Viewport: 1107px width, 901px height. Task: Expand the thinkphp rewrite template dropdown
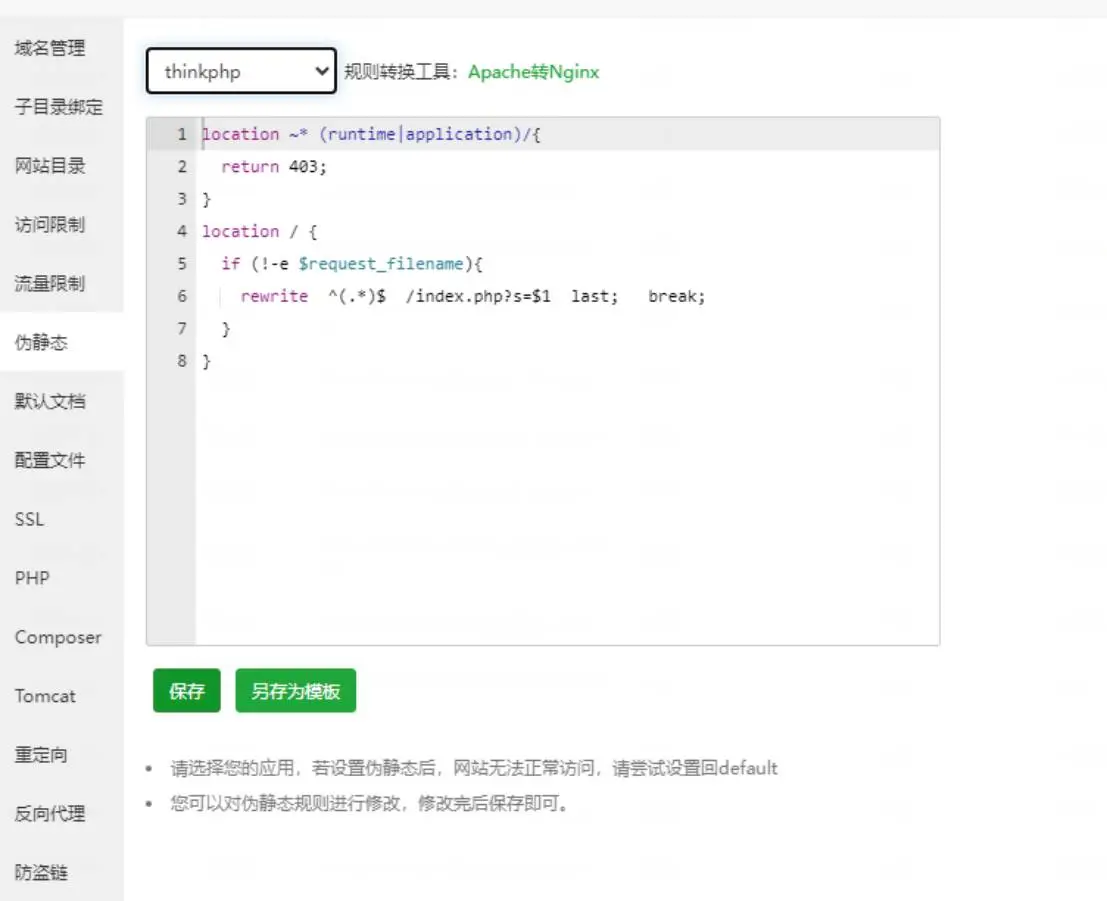click(241, 71)
